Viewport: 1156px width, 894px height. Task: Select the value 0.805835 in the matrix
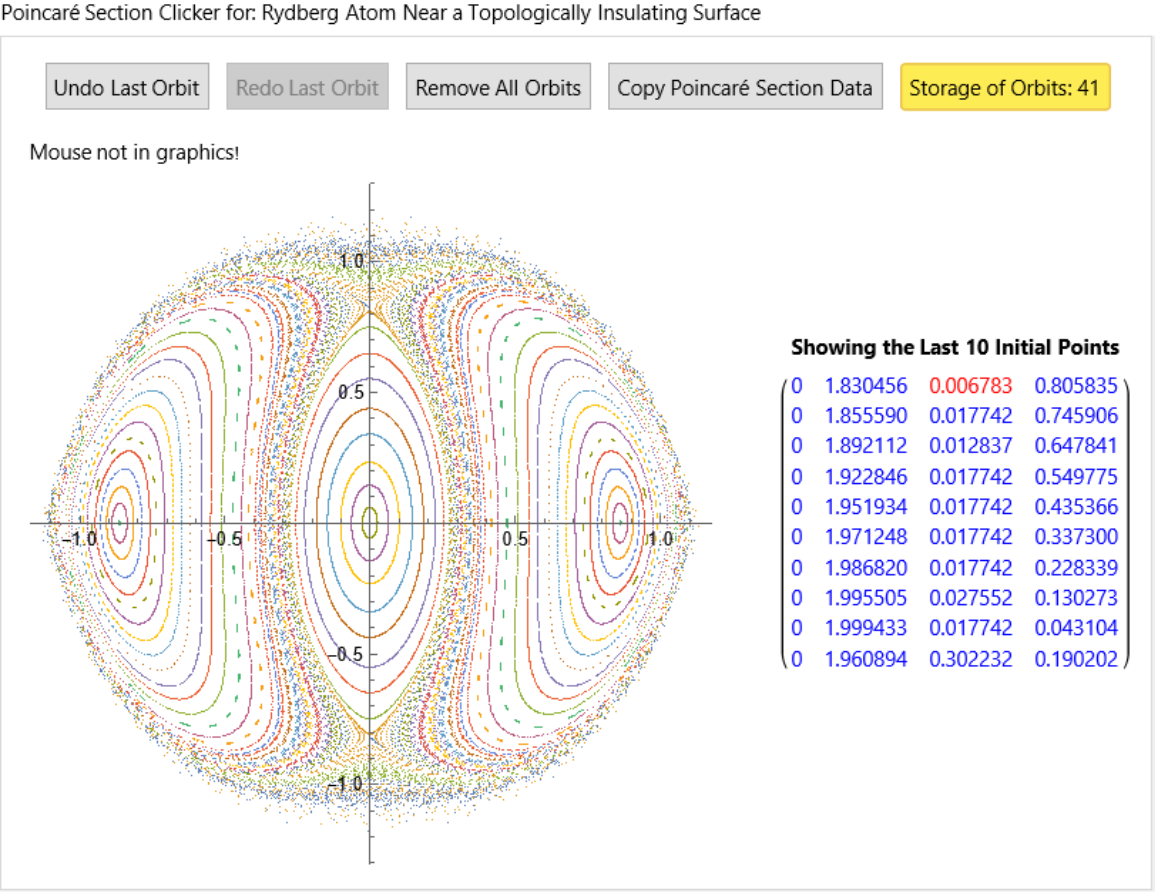(x=1075, y=385)
